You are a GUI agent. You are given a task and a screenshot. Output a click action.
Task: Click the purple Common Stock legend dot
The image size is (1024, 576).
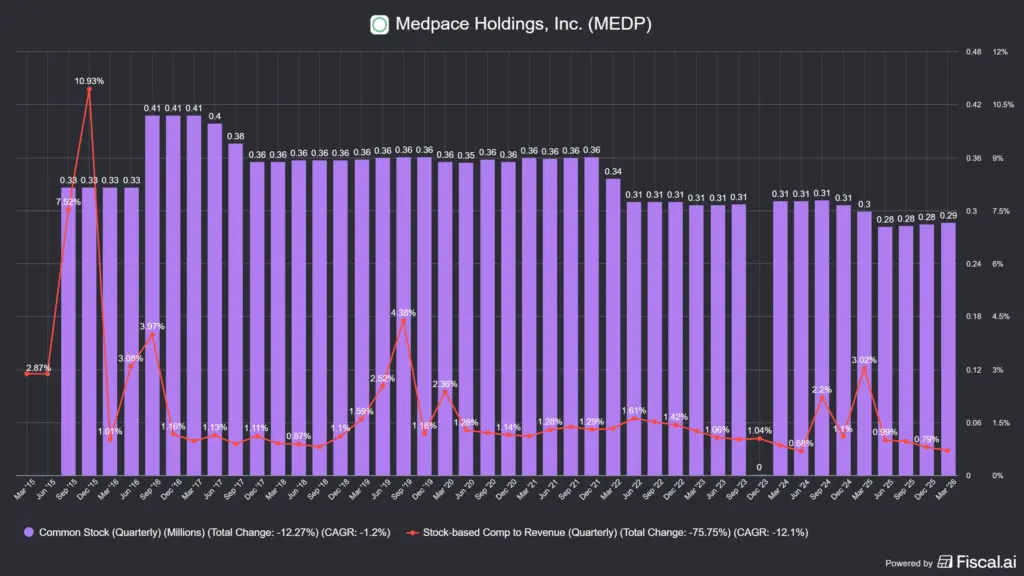click(29, 532)
